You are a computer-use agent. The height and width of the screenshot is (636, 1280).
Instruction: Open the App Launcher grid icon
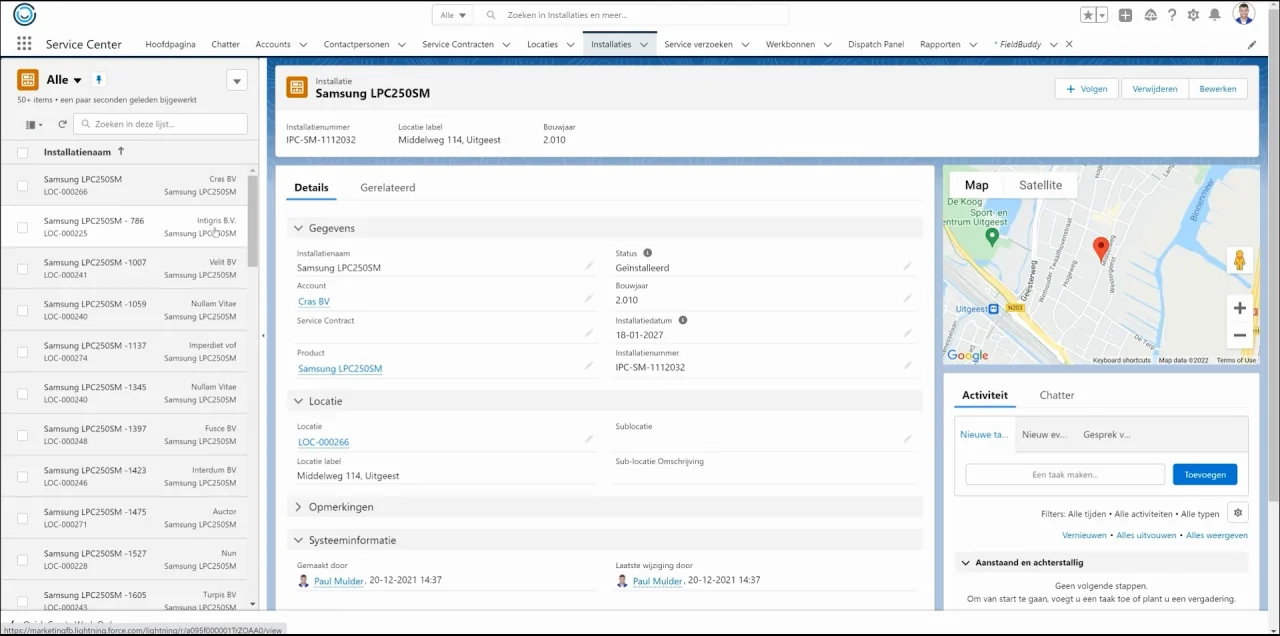coord(24,44)
